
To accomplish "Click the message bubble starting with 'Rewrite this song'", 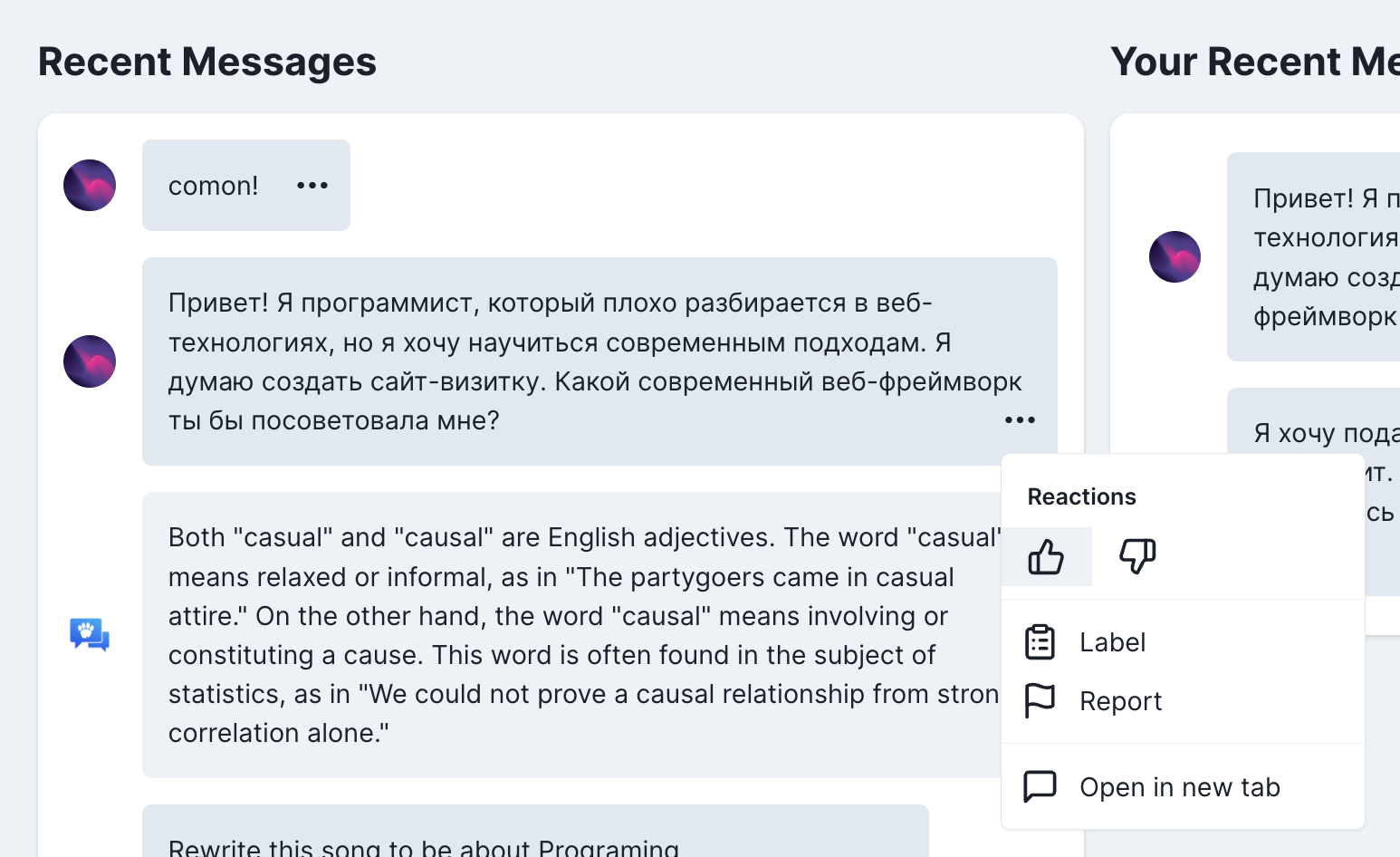I will pos(534,843).
